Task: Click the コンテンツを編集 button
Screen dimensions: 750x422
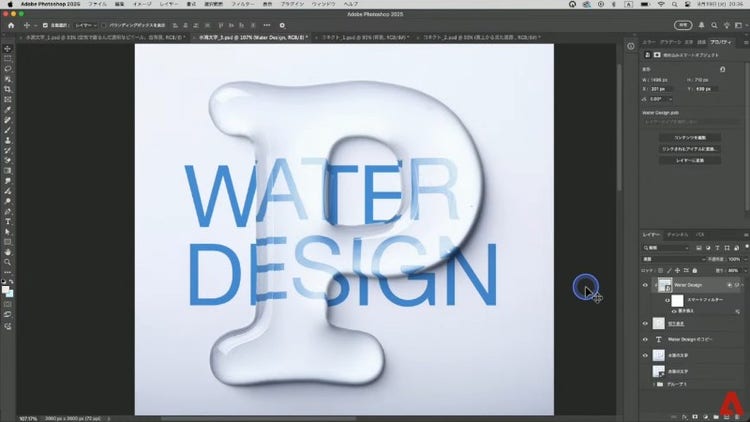Action: [689, 136]
